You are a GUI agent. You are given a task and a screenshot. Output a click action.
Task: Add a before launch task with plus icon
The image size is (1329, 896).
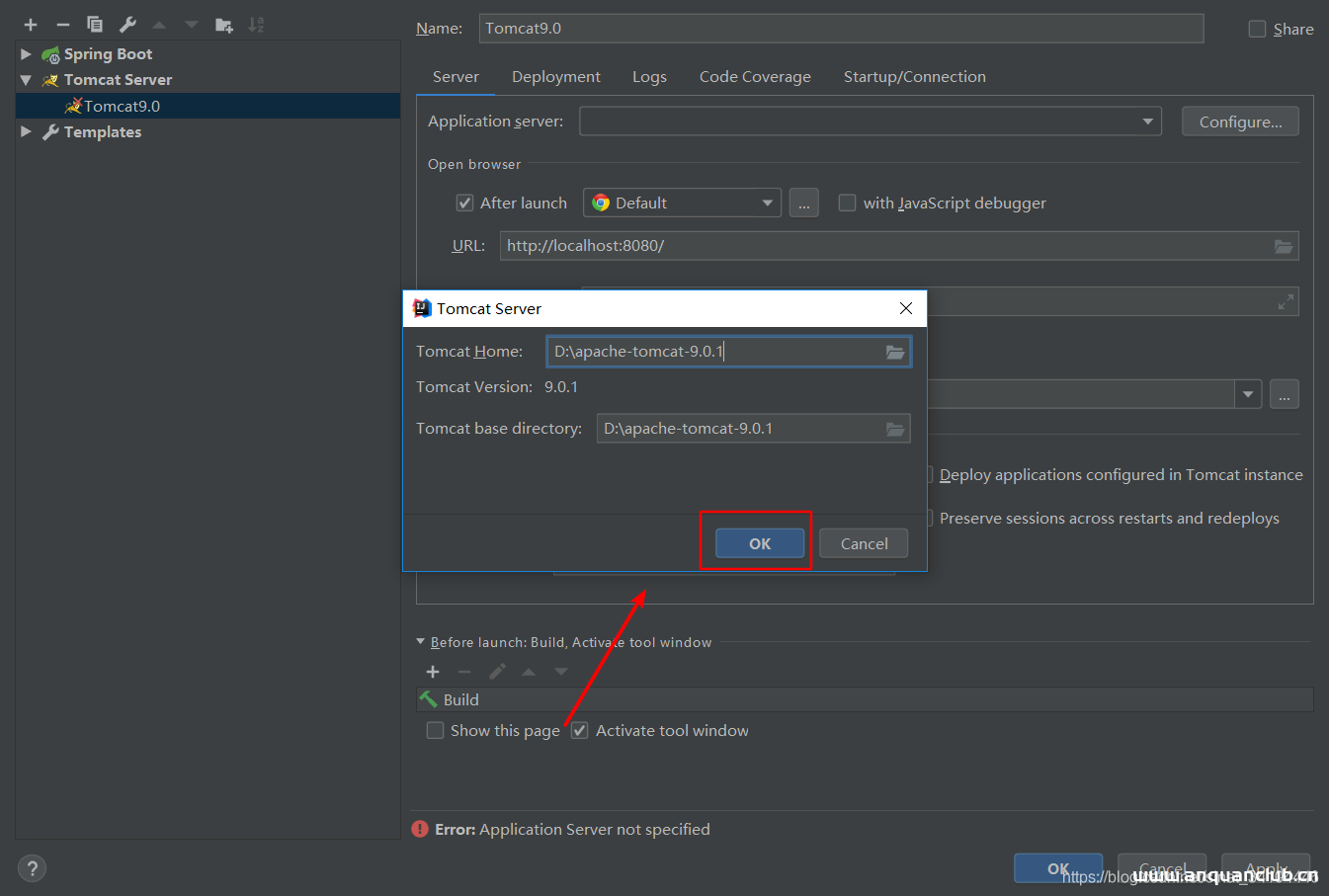point(433,672)
